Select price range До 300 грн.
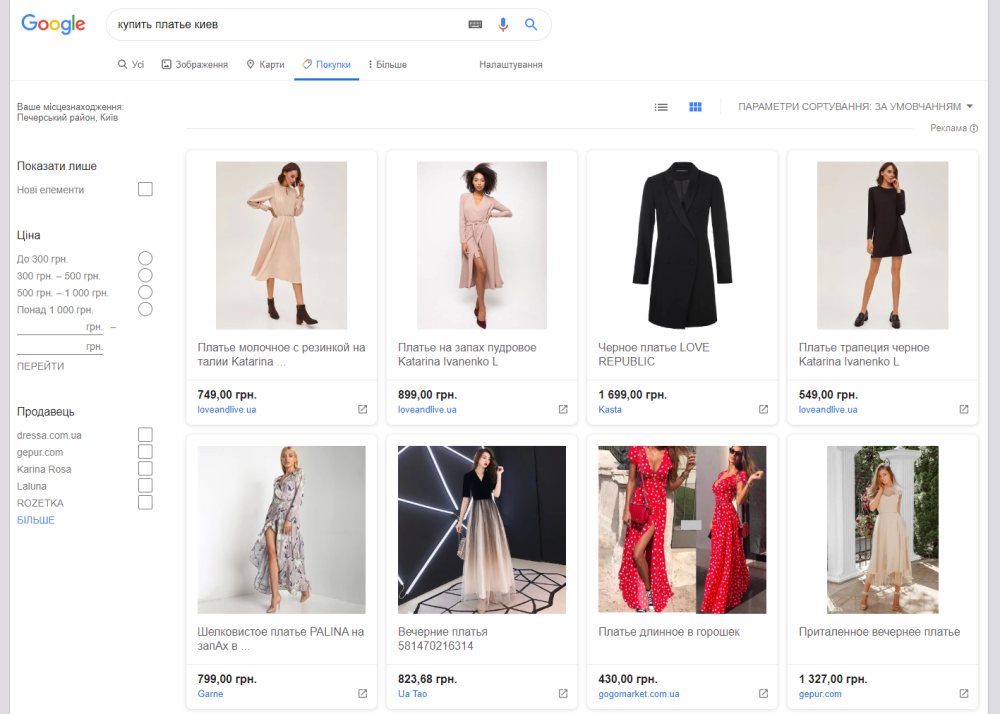Screen dimensions: 1000x714 [x=145, y=259]
